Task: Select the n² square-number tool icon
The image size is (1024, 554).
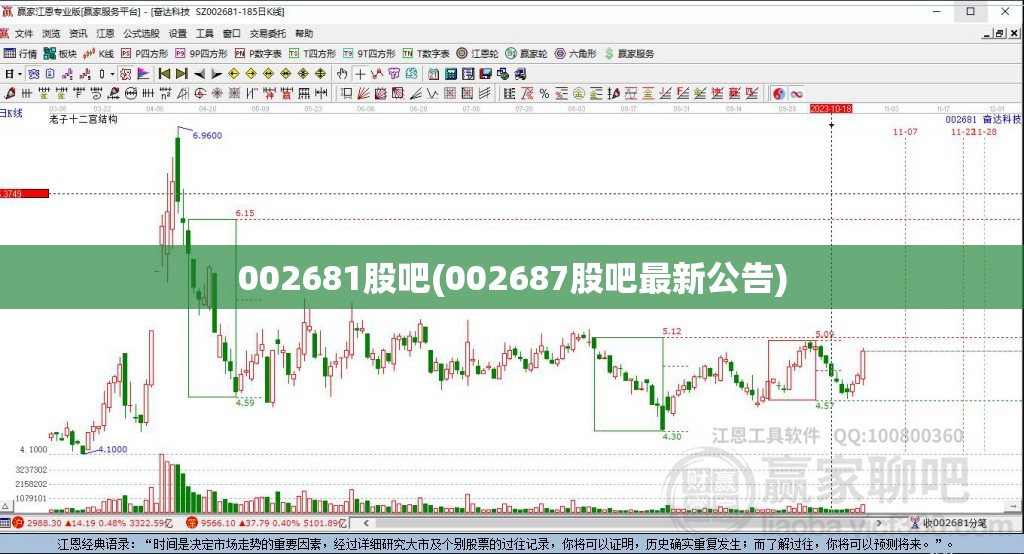Action: tap(165, 93)
